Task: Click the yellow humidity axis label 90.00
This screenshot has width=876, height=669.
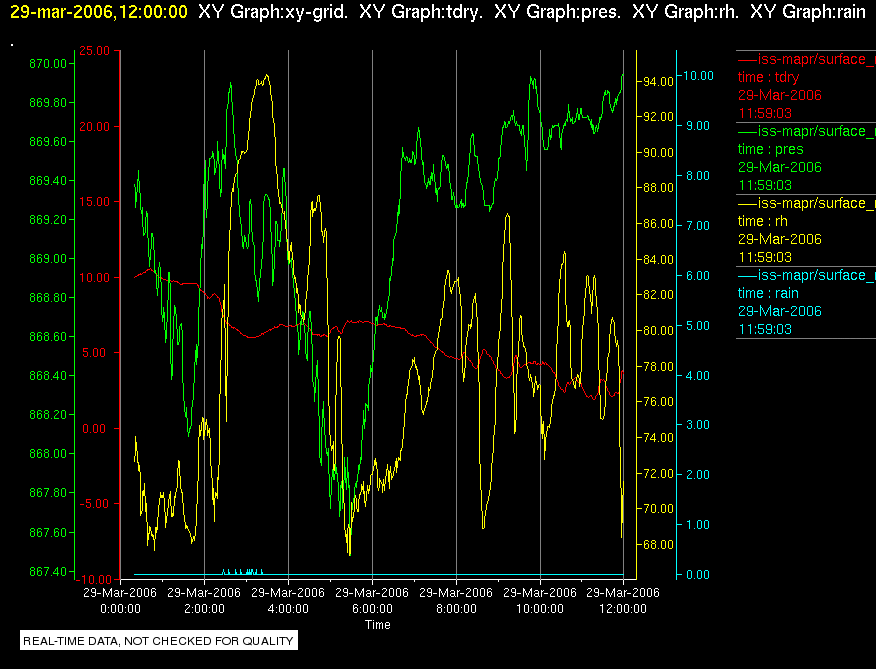Action: point(658,153)
